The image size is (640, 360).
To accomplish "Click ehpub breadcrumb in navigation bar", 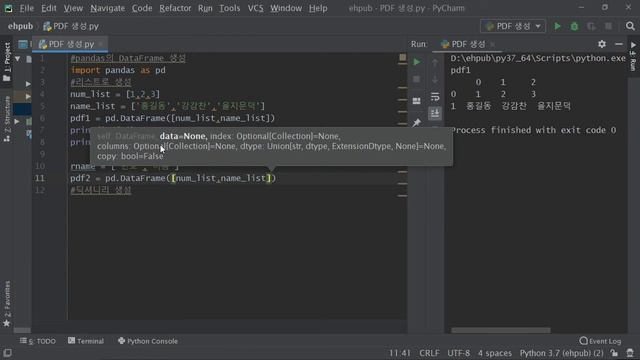I will click(x=20, y=26).
